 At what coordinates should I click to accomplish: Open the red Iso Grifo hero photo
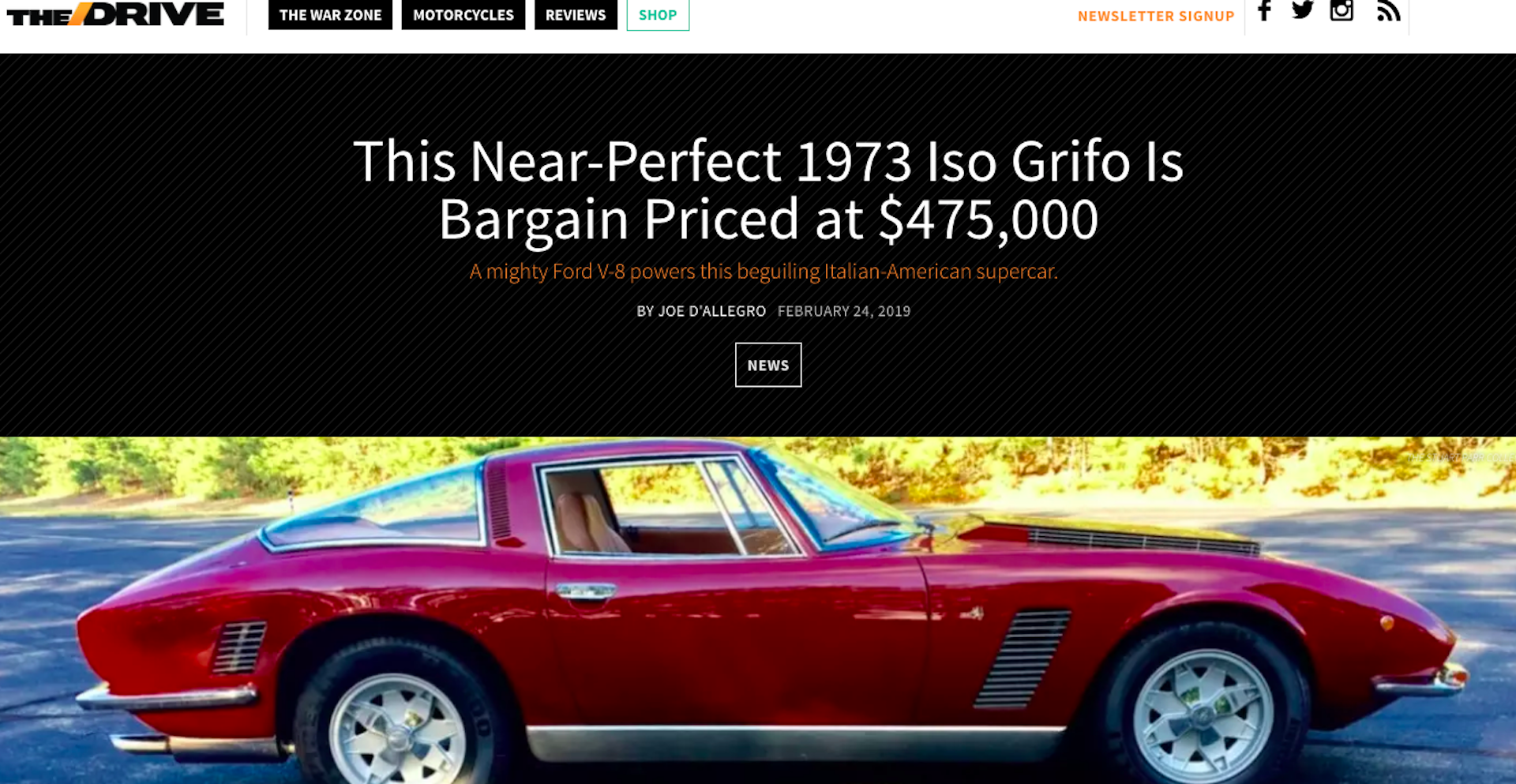758,610
